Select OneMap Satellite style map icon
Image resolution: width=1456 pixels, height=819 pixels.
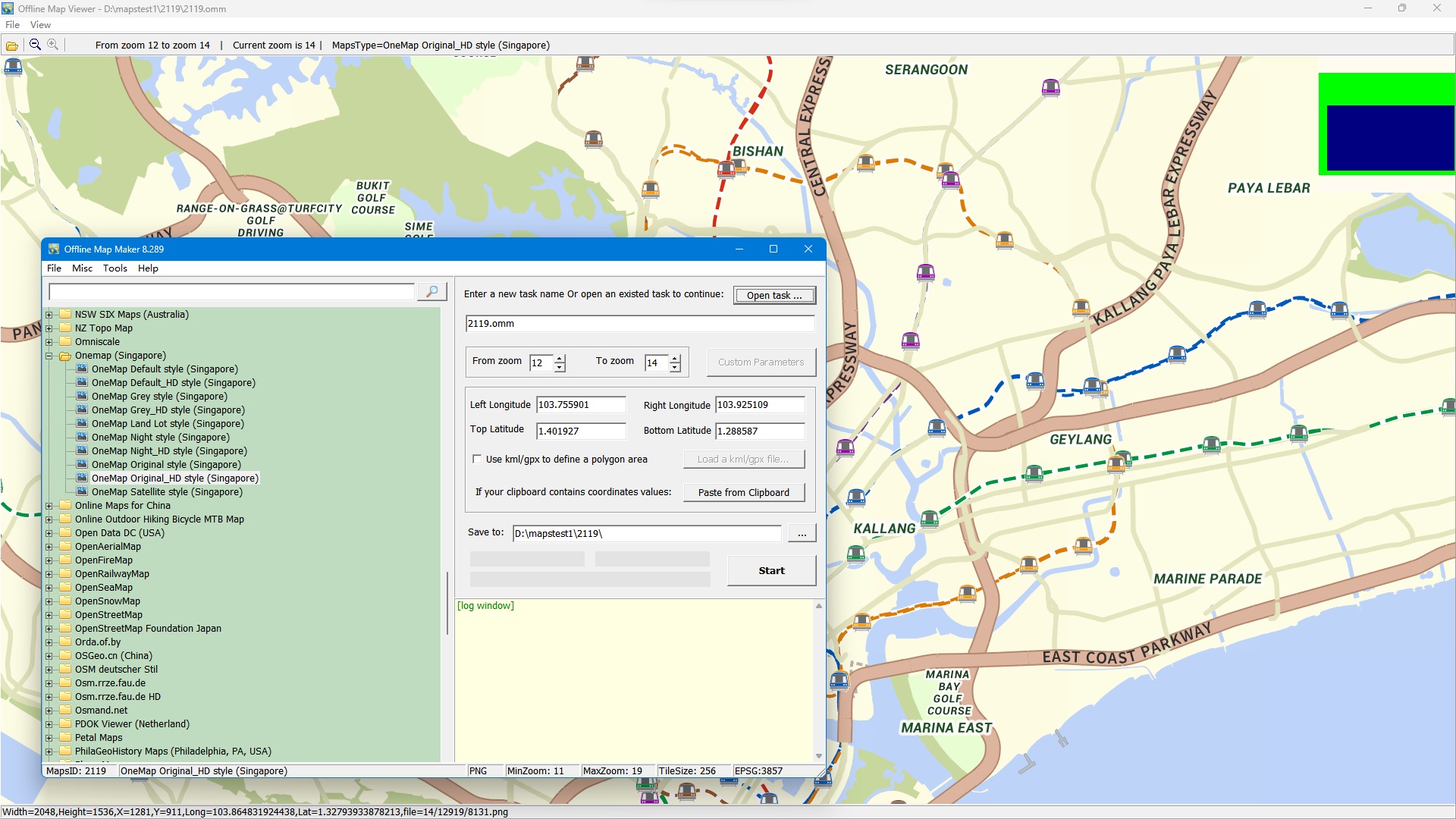[x=83, y=492]
